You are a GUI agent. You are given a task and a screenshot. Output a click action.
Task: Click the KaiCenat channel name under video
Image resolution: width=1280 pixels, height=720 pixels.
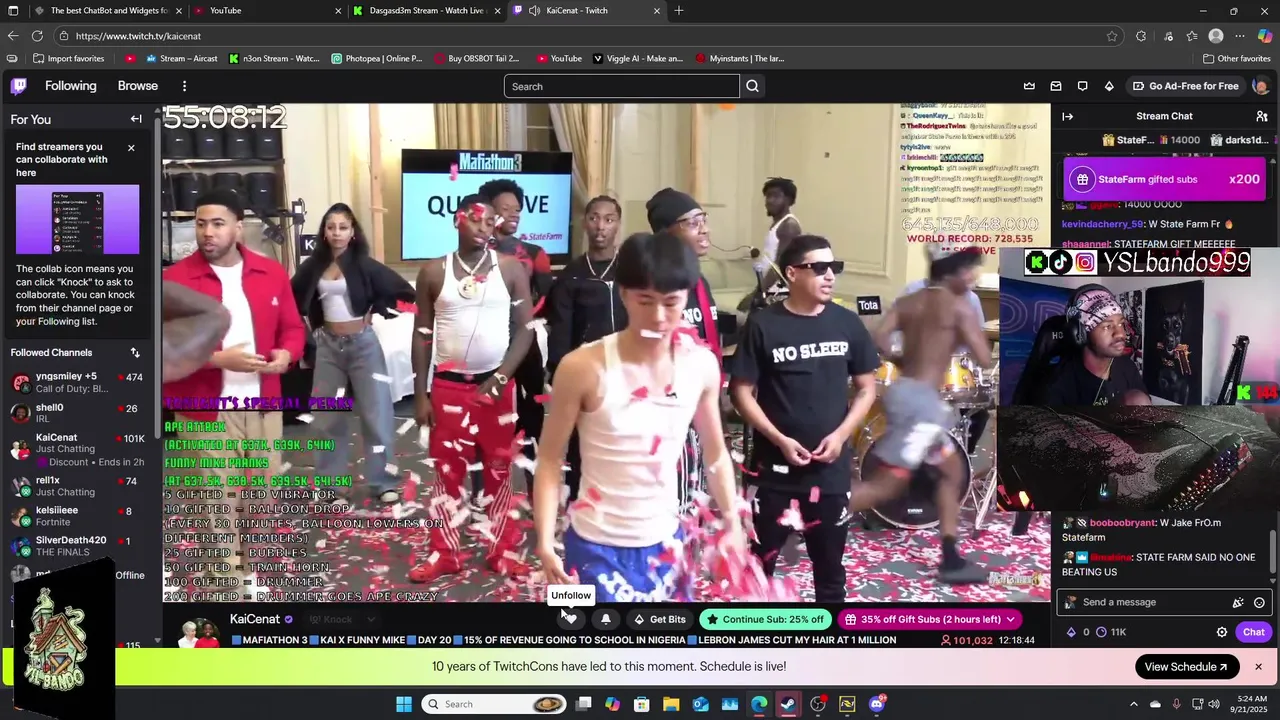(255, 619)
